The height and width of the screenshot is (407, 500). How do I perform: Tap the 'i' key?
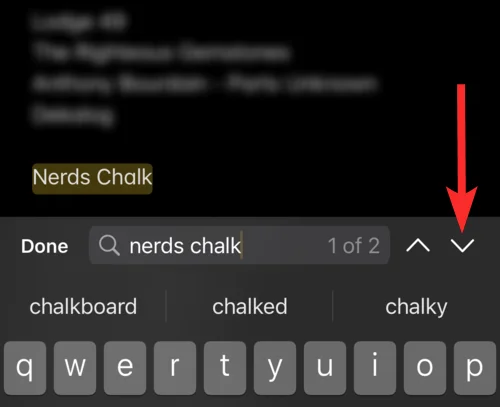click(x=375, y=368)
